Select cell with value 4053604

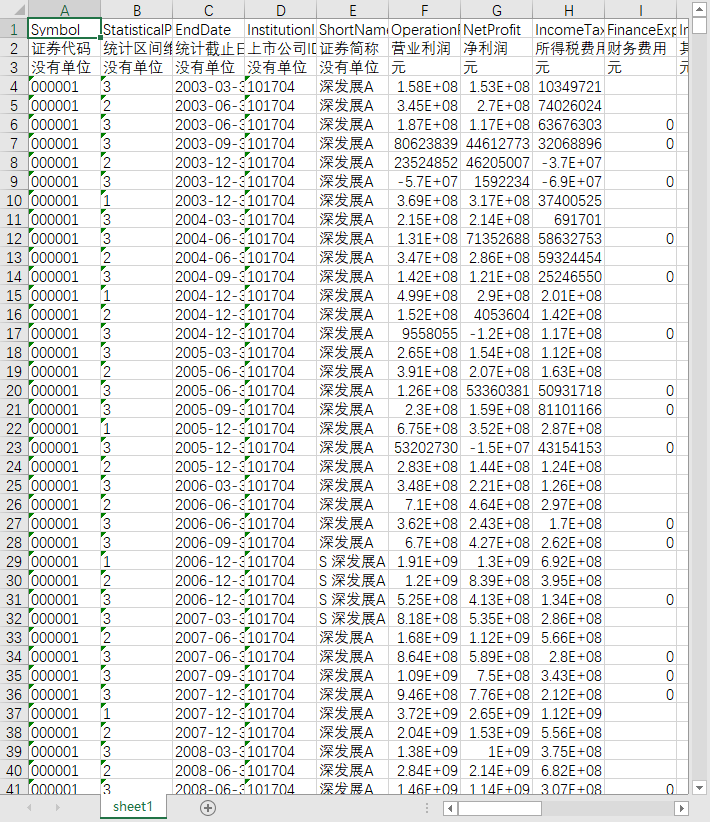pyautogui.click(x=497, y=315)
